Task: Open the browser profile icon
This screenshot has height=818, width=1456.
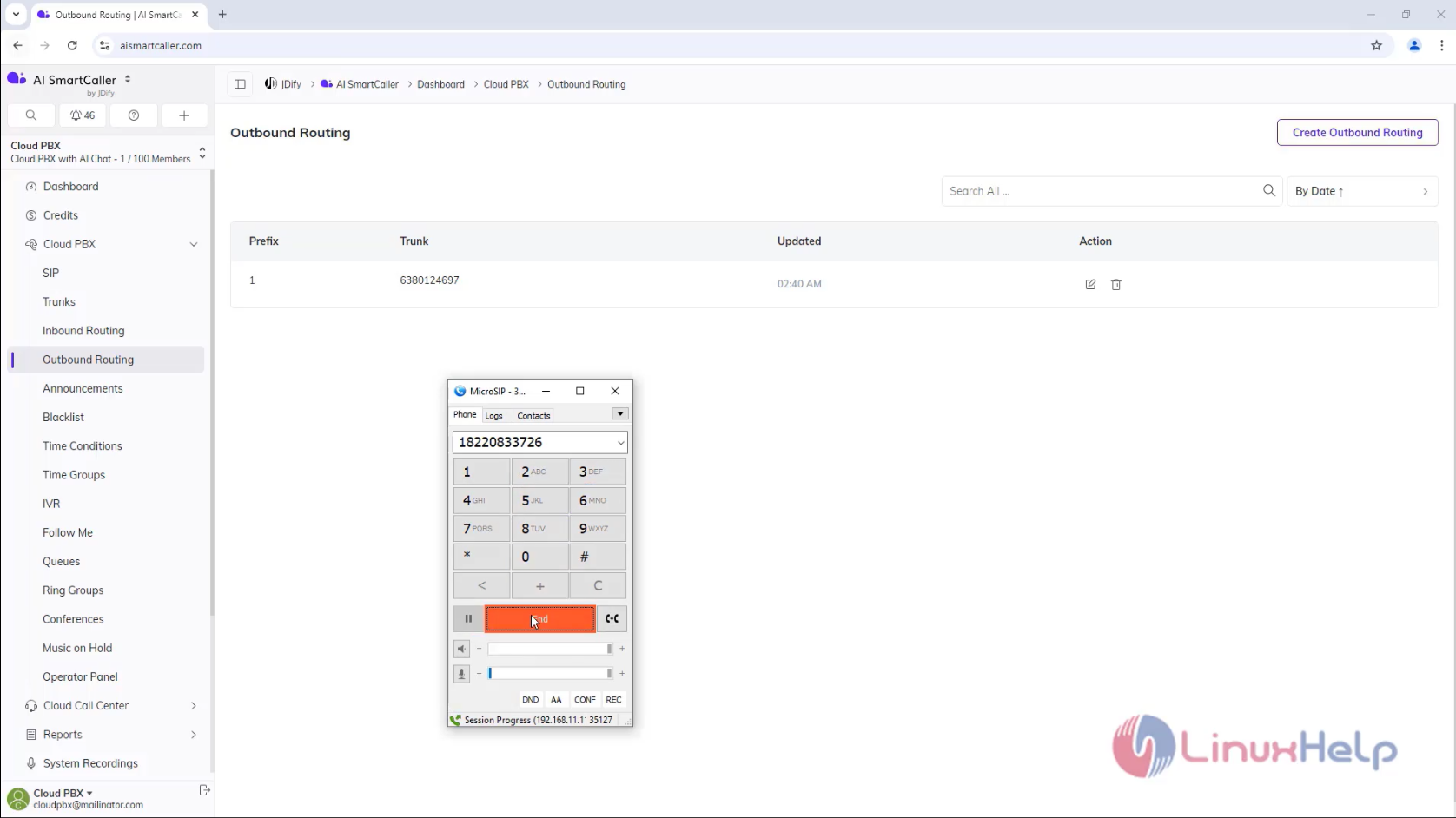Action: tap(1414, 45)
